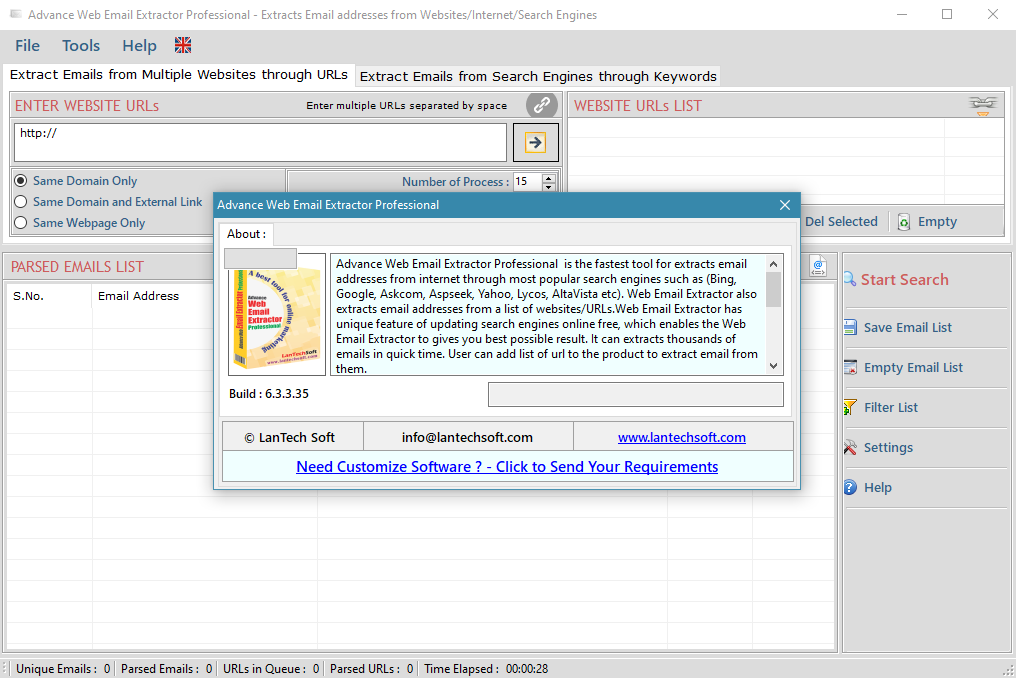1016x678 pixels.
Task: Select Same Webpage Only option
Action: (80, 222)
